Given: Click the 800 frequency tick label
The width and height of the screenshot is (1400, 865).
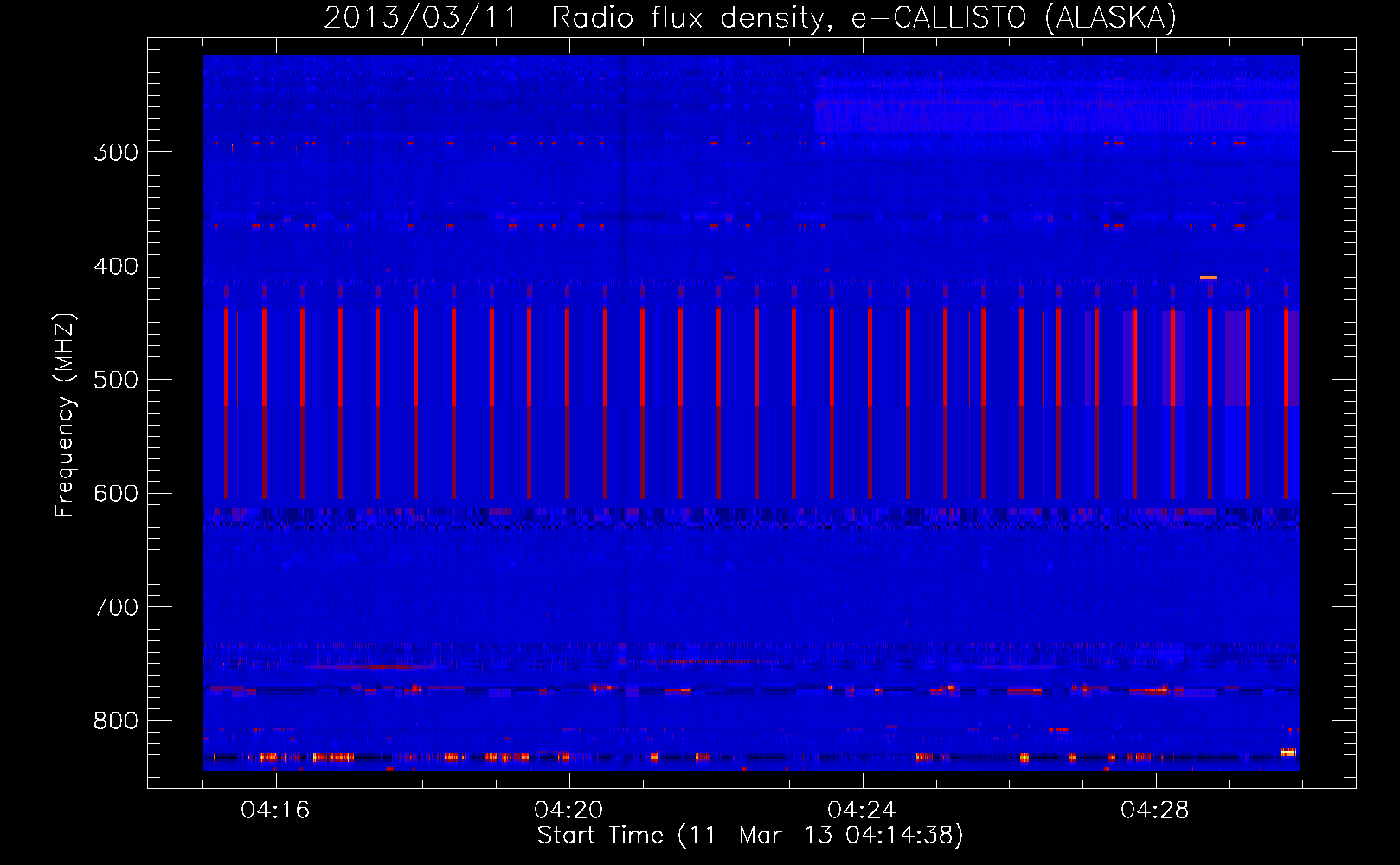Looking at the screenshot, I should click(116, 721).
